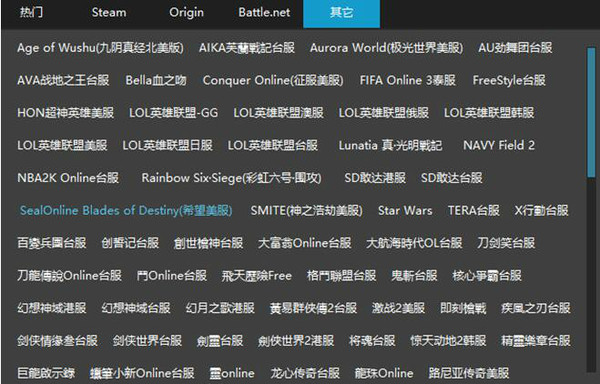Choose 剑侠情缘叁台服
This screenshot has height=384, width=600.
(x=57, y=340)
